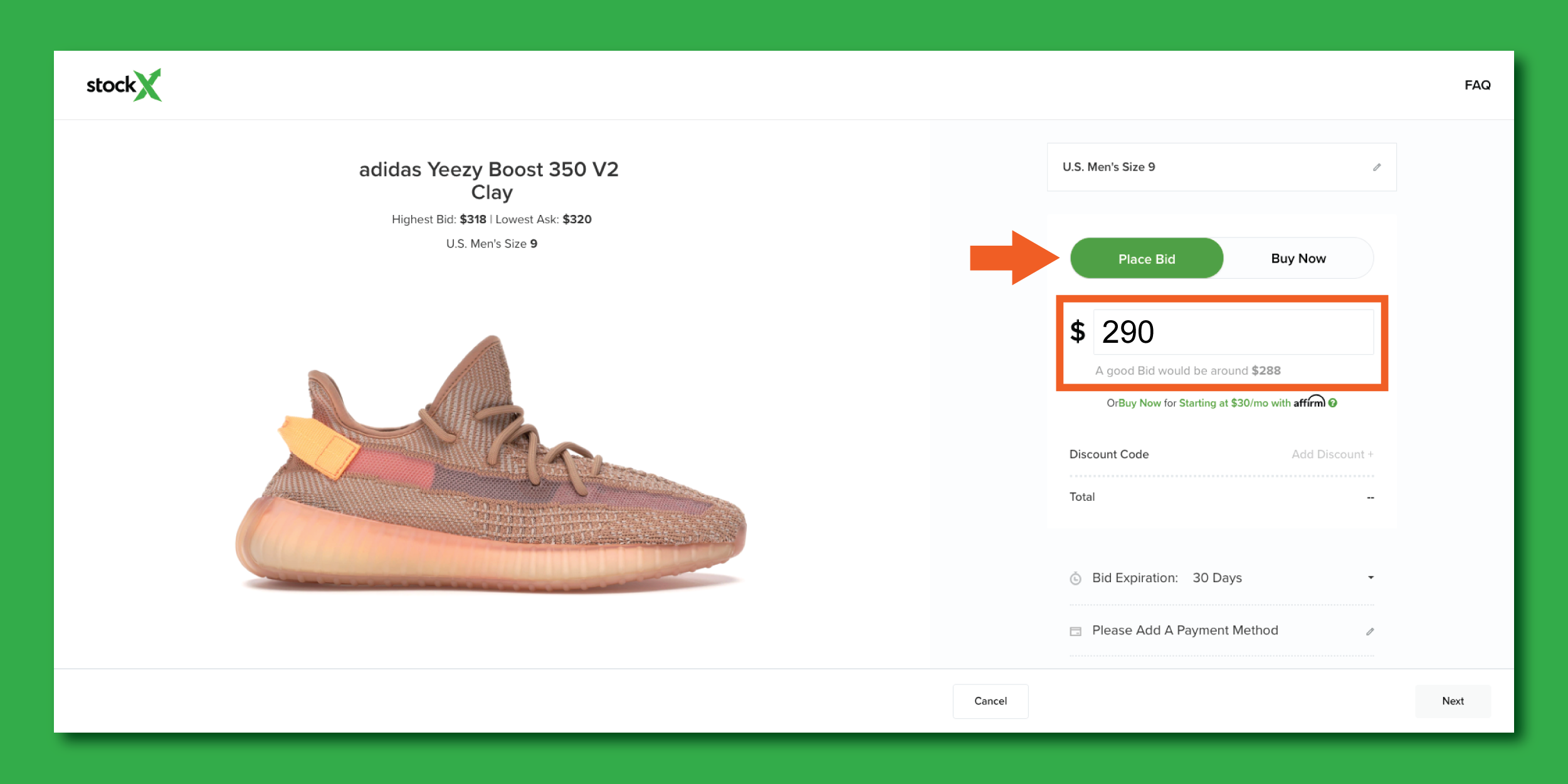The image size is (1568, 784).
Task: Follow the green Buy Now link under bid
Action: [x=1139, y=403]
